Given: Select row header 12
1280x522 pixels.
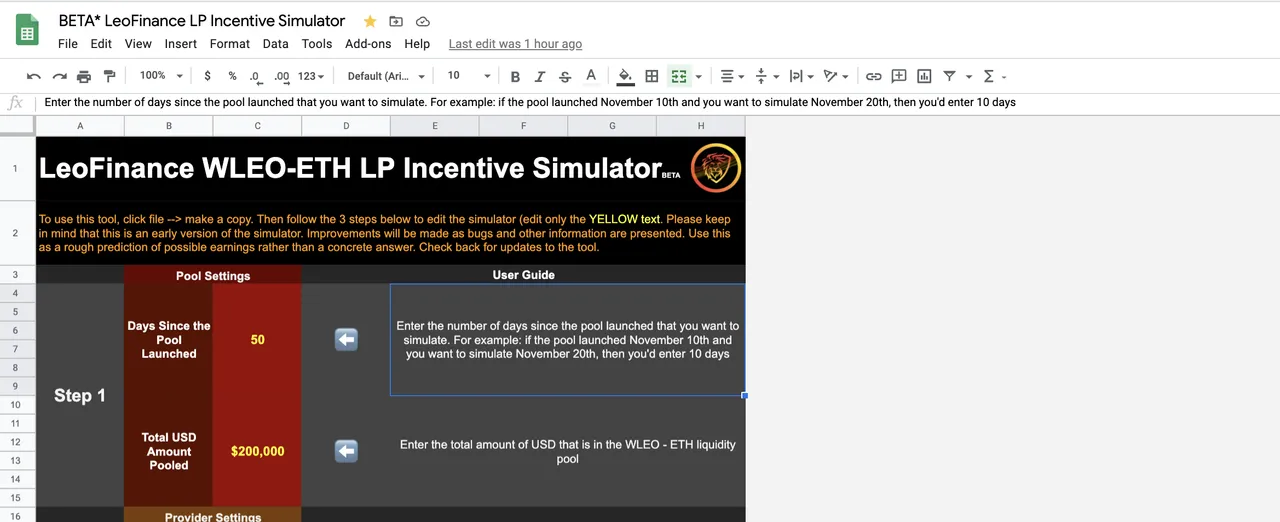Looking at the screenshot, I should (x=16, y=441).
